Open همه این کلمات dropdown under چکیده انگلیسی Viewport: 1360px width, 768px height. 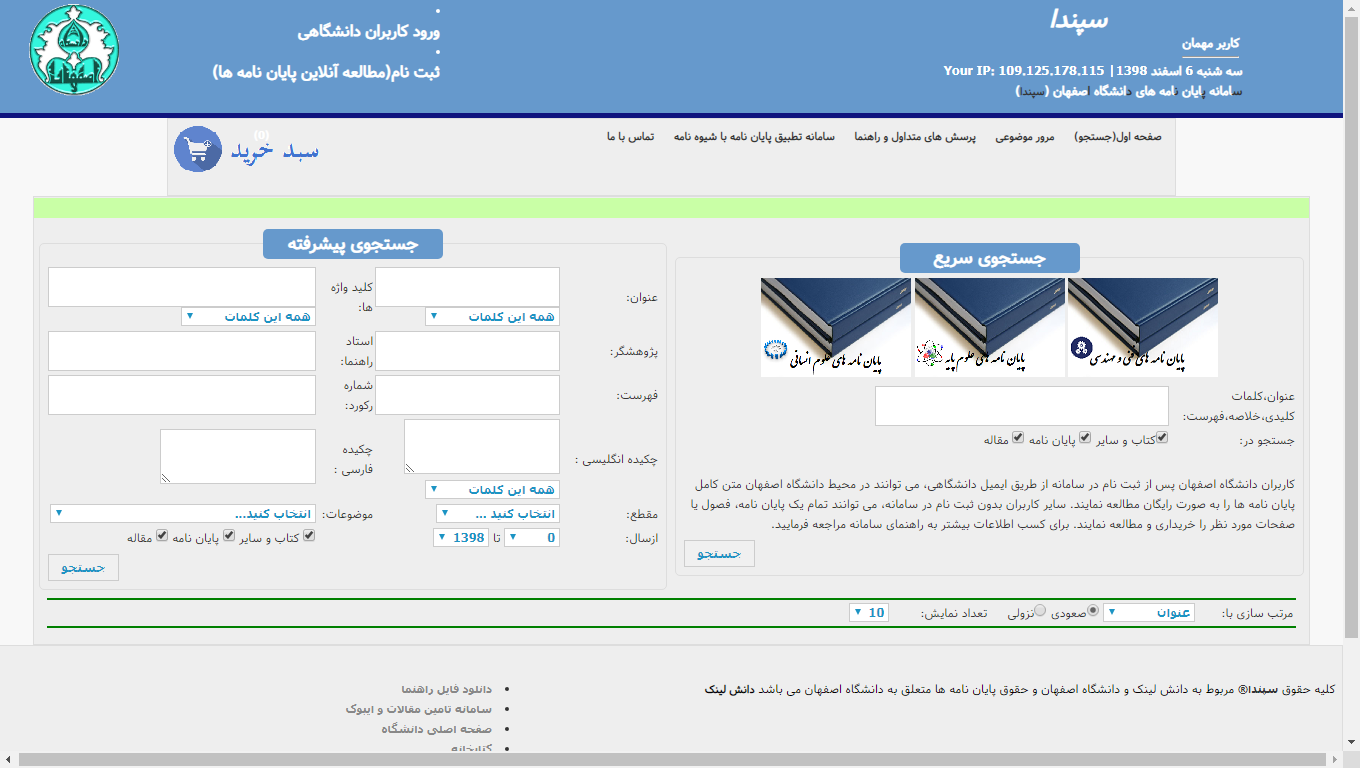(x=492, y=489)
